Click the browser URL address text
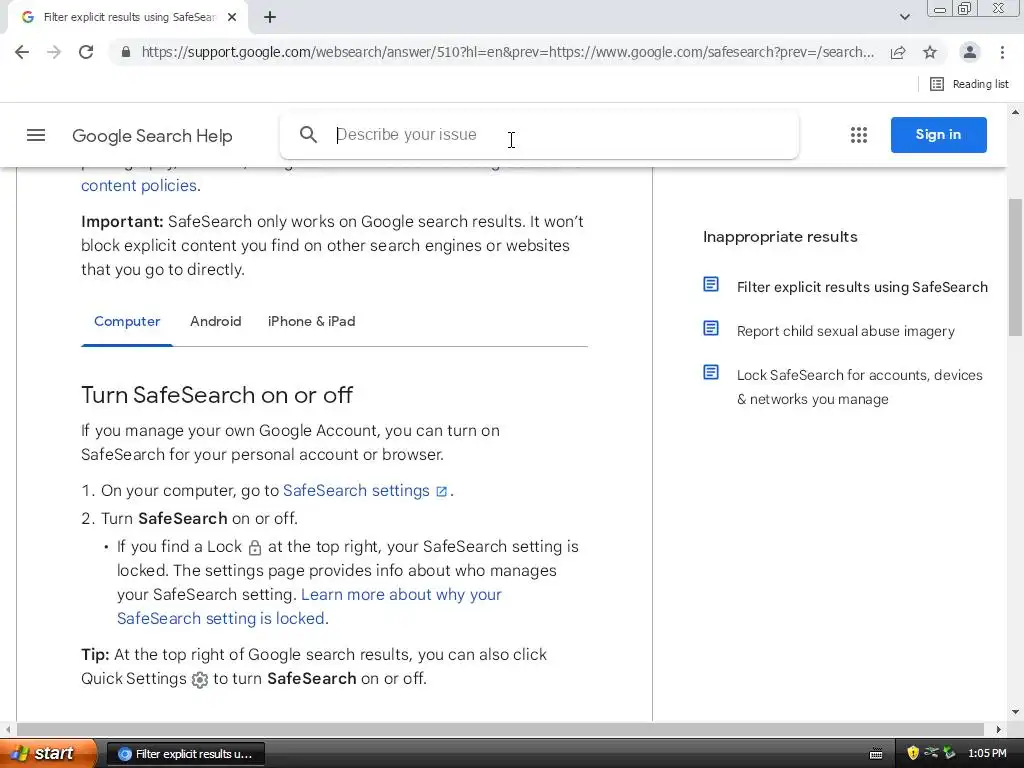1024x768 pixels. [507, 52]
